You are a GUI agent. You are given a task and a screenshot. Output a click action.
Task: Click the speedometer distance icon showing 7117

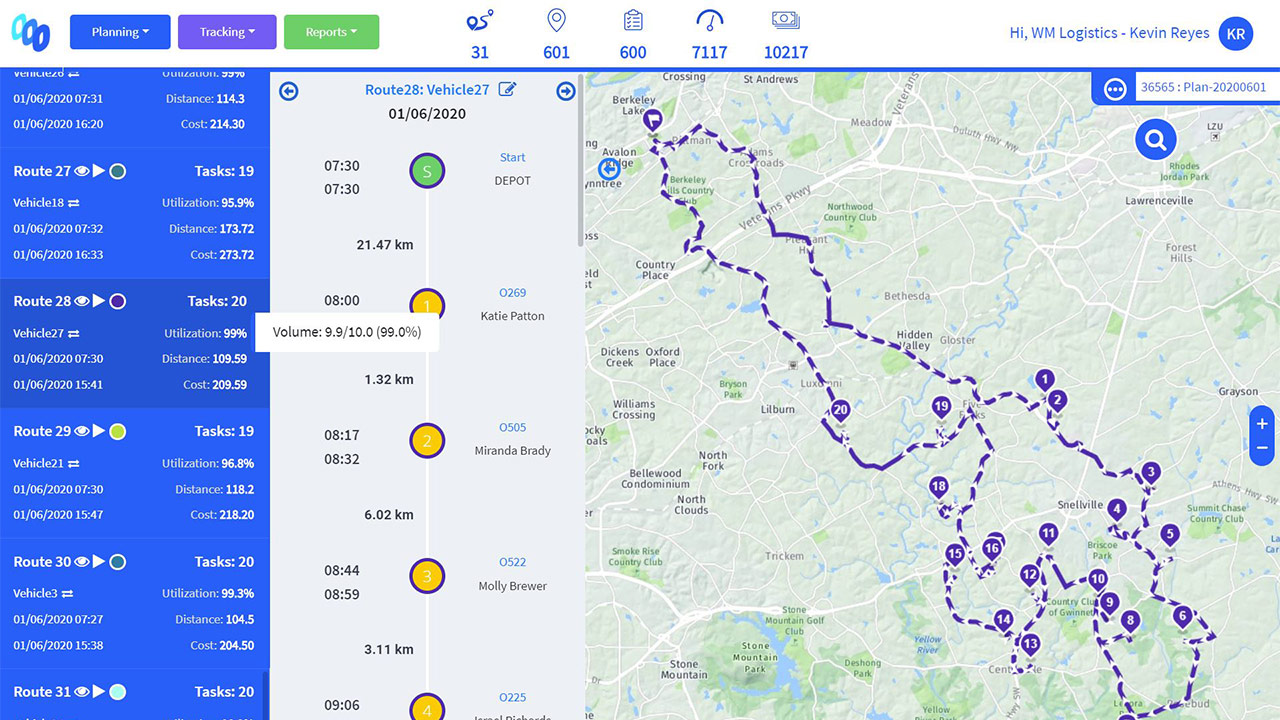click(x=709, y=21)
